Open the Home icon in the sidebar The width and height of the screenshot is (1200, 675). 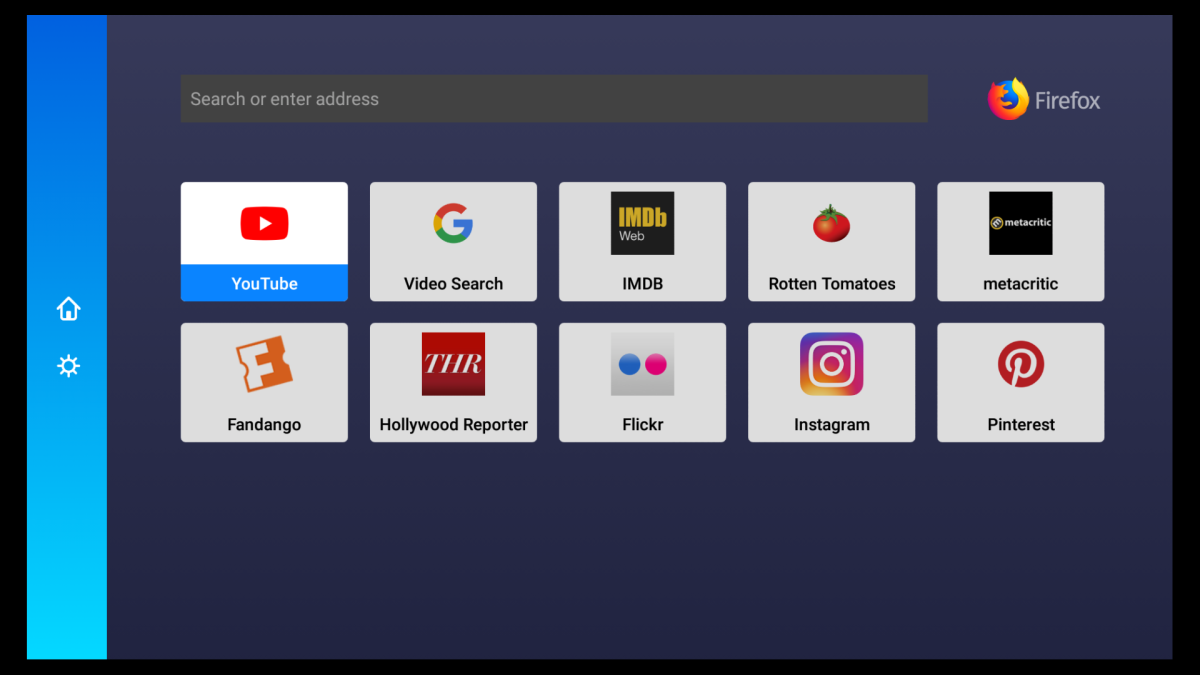[67, 308]
